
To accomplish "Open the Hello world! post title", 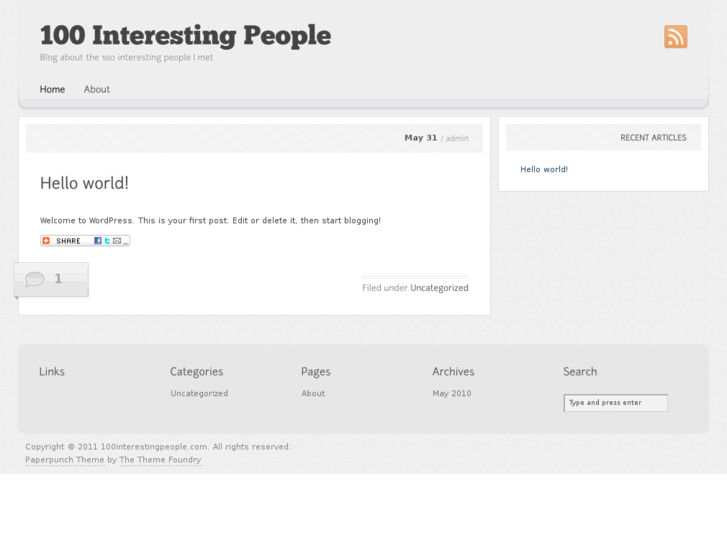I will pos(84,183).
